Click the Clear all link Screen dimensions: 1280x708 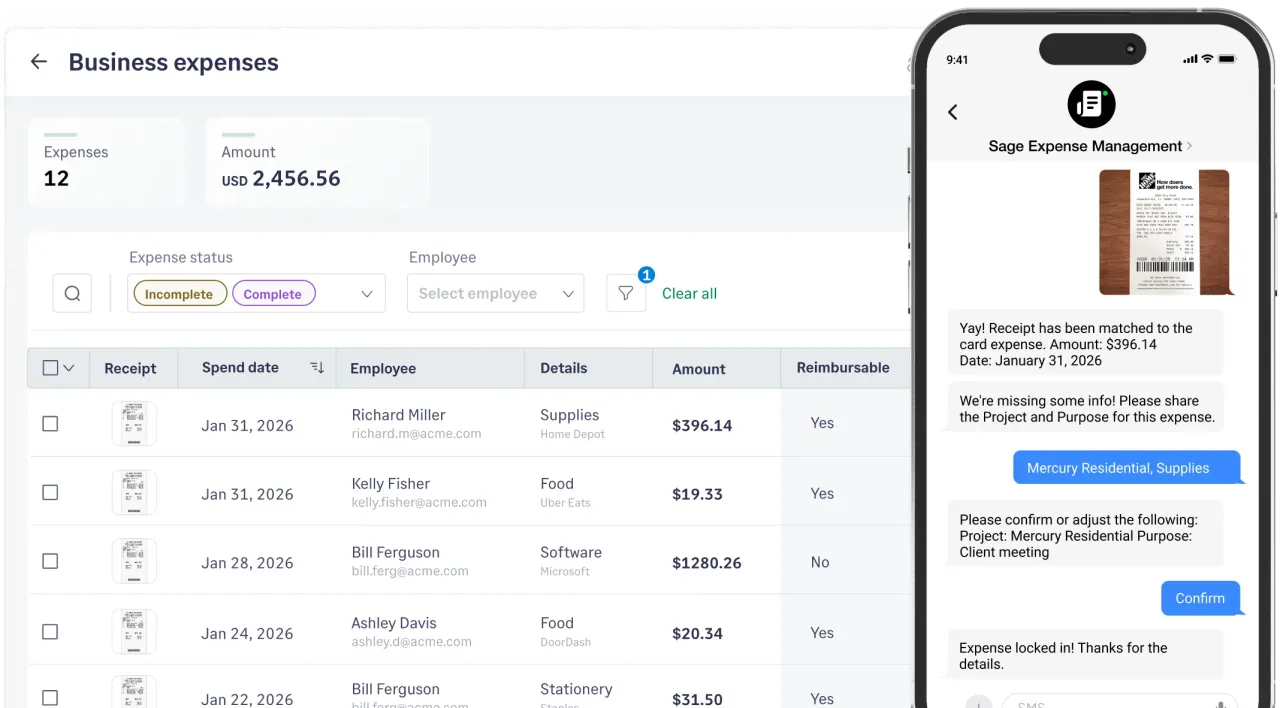(689, 294)
